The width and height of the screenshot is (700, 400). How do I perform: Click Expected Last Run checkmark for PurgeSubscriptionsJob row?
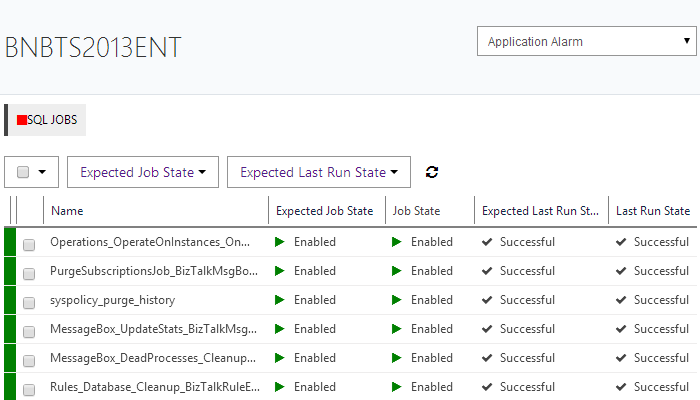487,271
